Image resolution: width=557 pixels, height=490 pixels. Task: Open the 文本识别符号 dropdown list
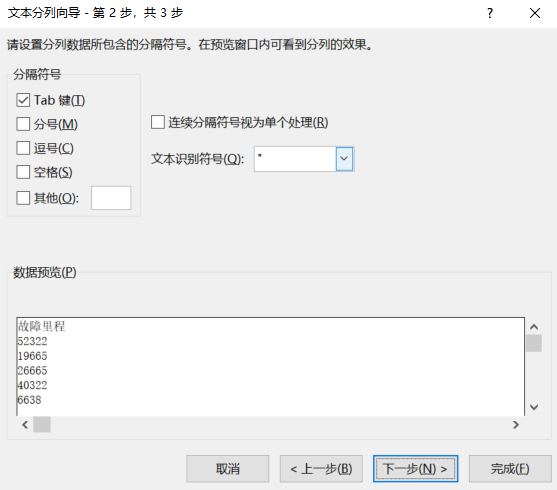point(344,159)
